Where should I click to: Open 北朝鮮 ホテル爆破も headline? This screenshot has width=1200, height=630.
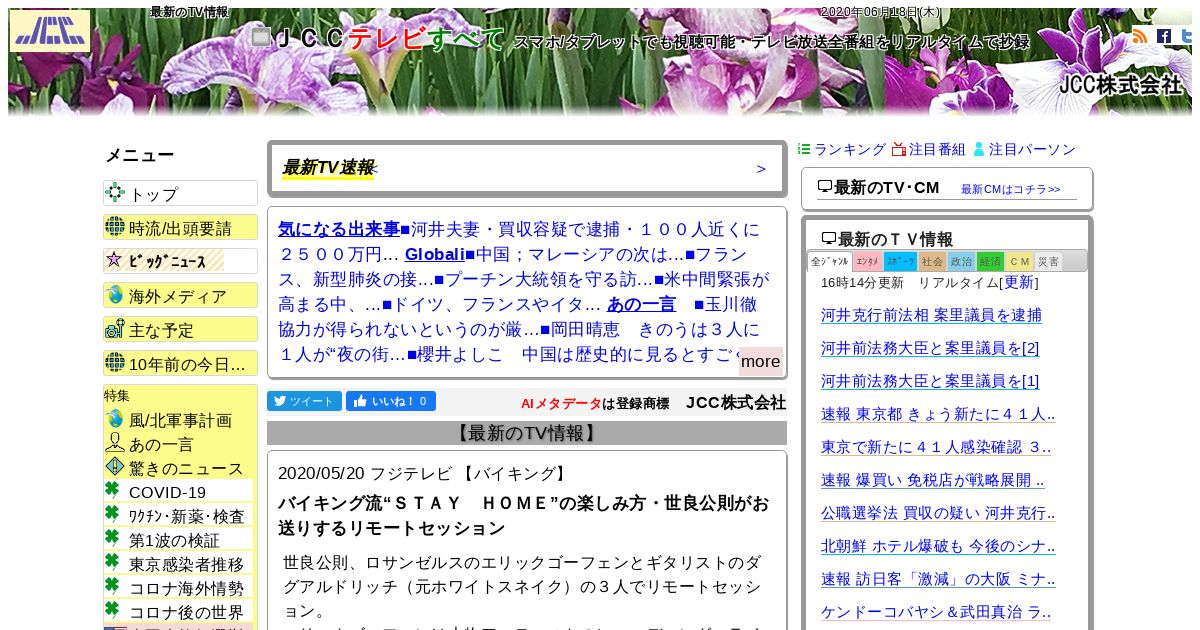(x=938, y=546)
